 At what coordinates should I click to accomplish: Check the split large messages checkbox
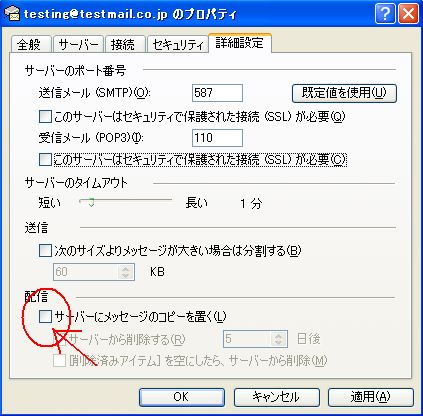(45, 250)
